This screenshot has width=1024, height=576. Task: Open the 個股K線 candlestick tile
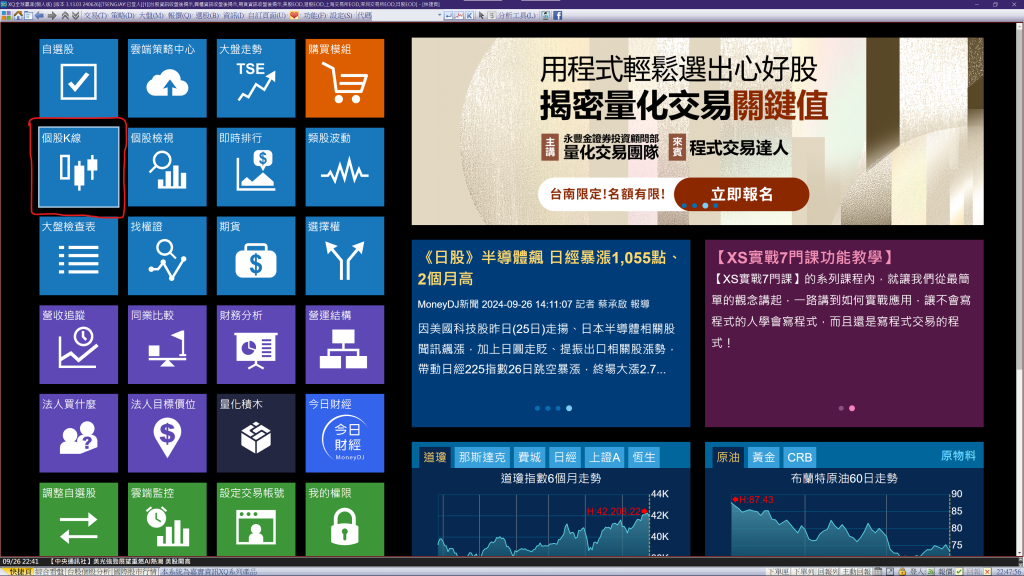pos(78,167)
